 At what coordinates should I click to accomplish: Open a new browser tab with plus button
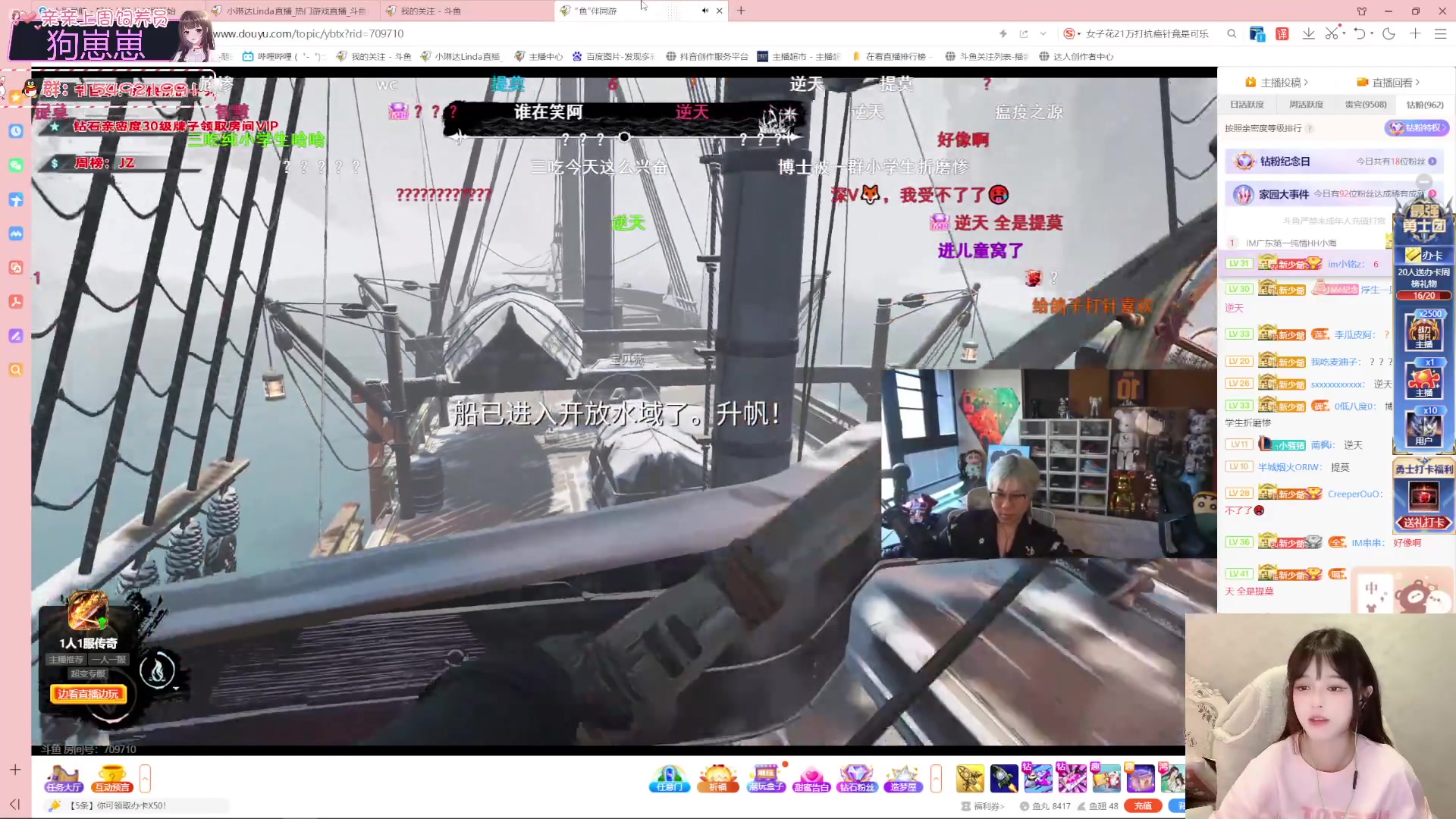pos(741,11)
